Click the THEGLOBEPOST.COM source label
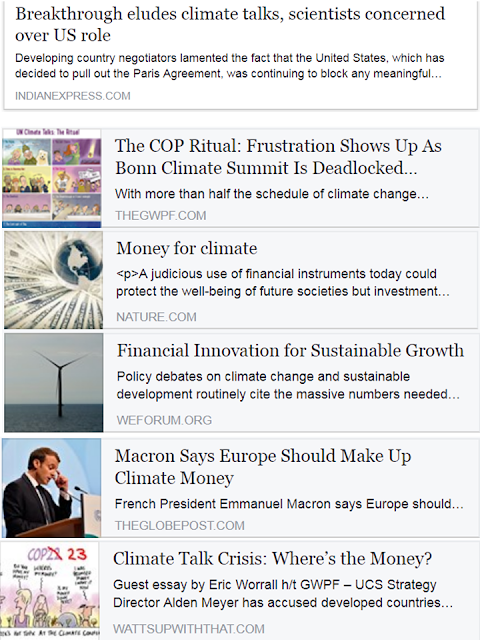The width and height of the screenshot is (480, 640). click(x=180, y=525)
